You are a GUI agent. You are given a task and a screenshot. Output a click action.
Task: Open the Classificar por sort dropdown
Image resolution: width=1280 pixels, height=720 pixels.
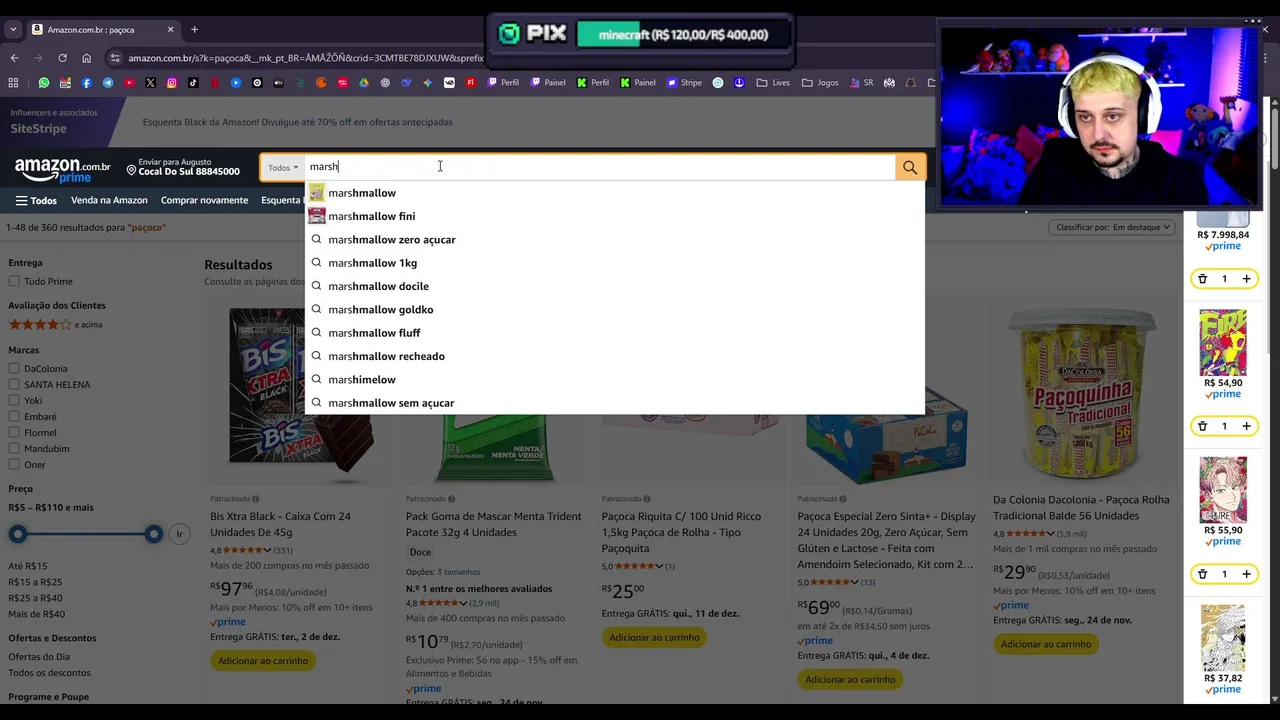[1113, 227]
